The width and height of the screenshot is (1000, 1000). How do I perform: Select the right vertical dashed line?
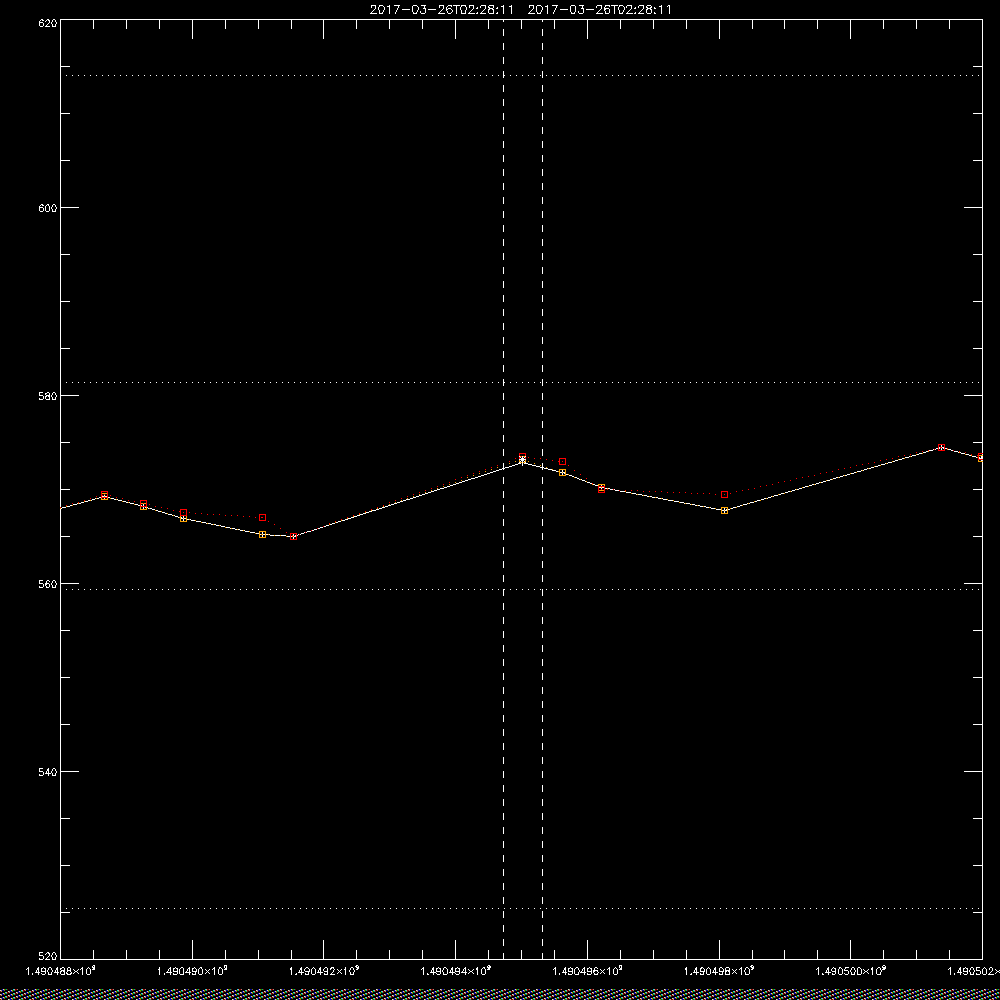pyautogui.click(x=542, y=489)
